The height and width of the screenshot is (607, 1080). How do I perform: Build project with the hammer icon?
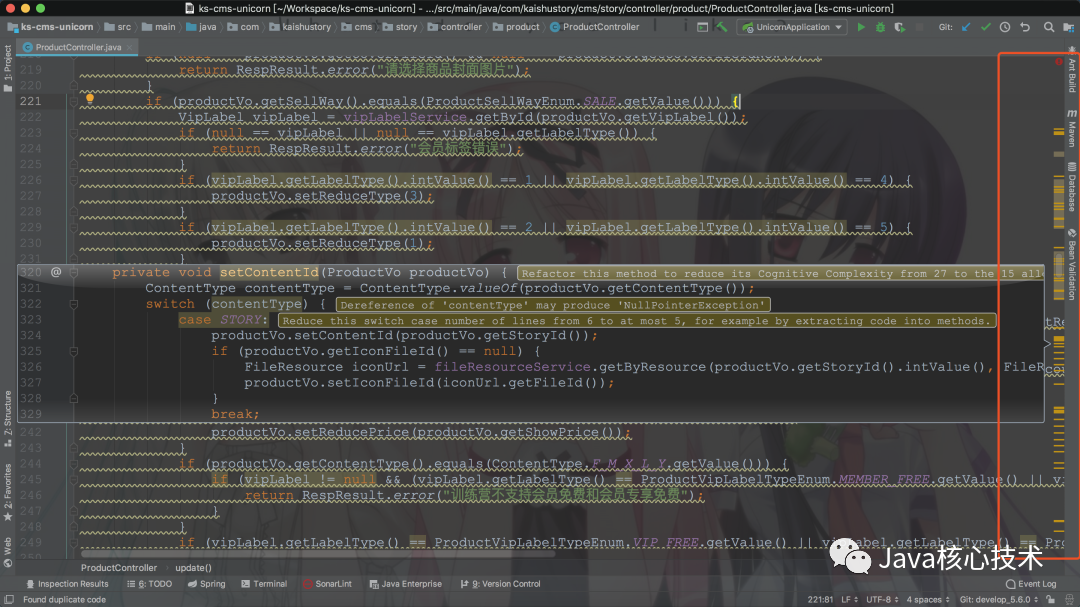[x=721, y=27]
